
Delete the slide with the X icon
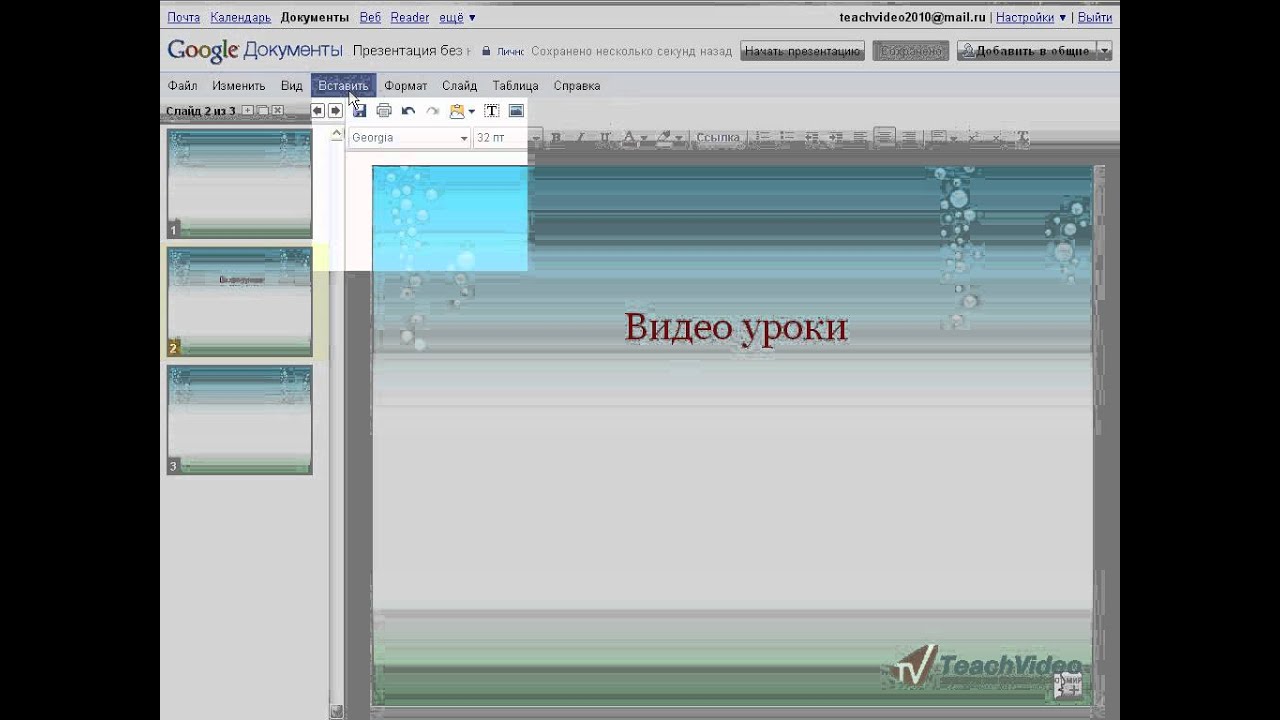click(278, 111)
